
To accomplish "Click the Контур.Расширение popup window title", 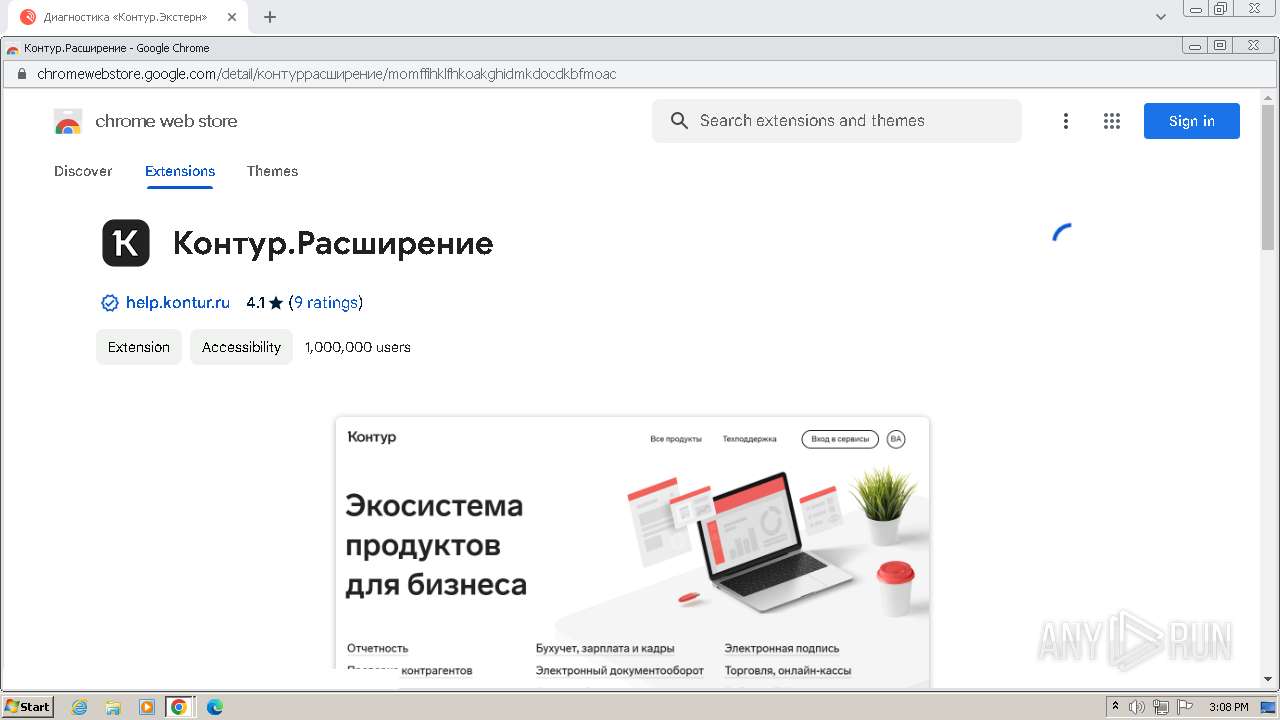I will (117, 48).
